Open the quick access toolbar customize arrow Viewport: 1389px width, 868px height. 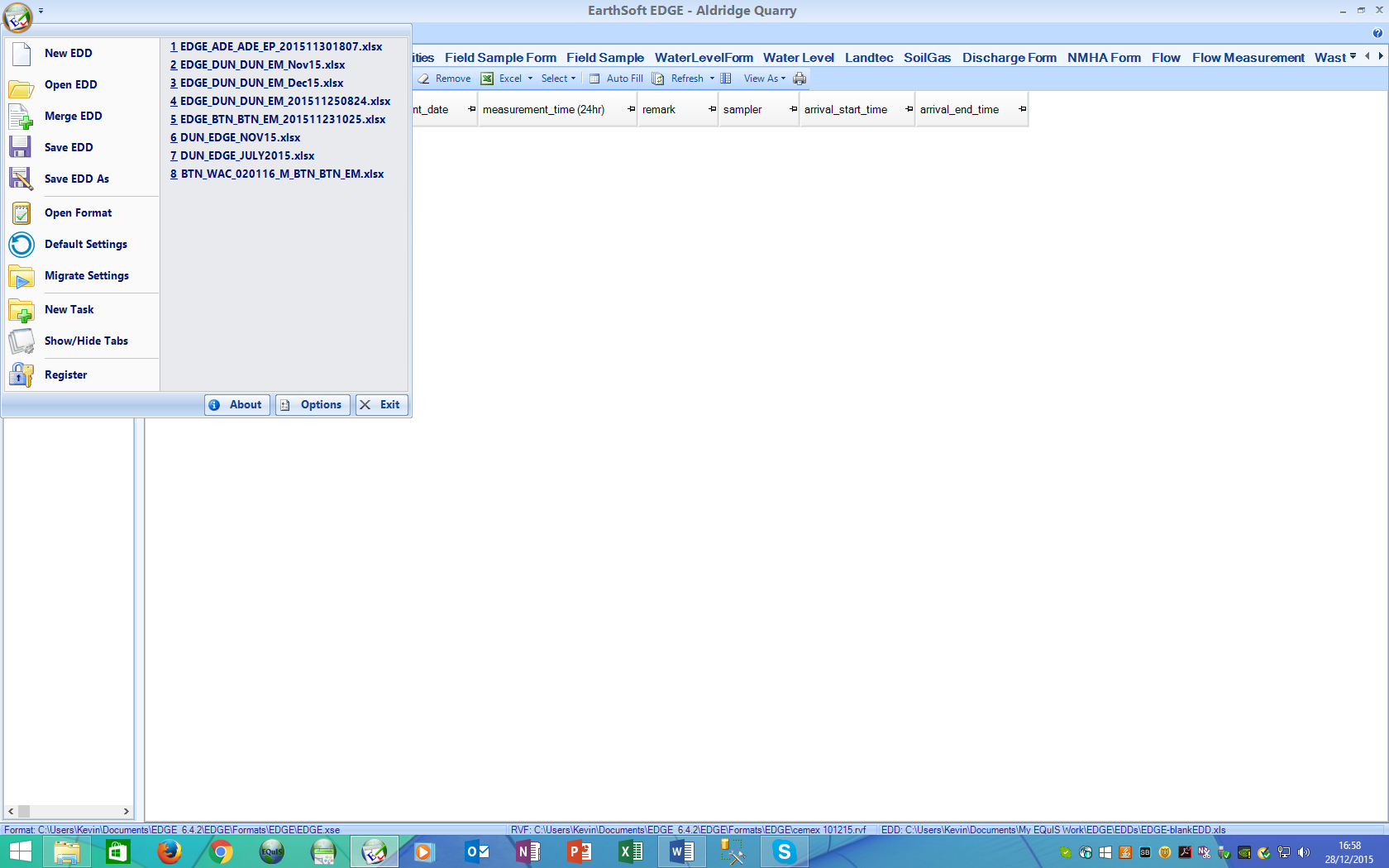(41, 12)
